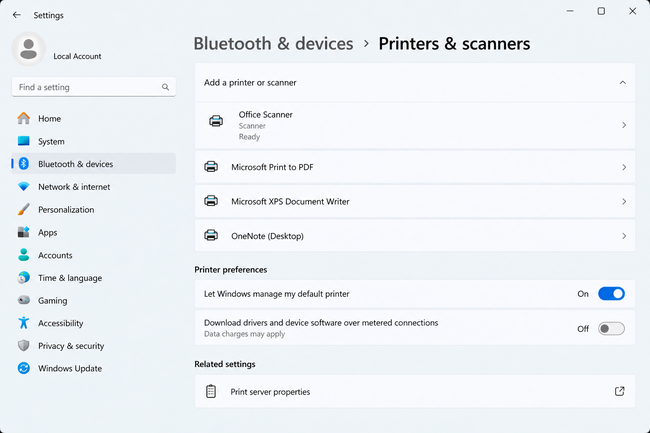This screenshot has width=650, height=433.
Task: Click the Related settings heading
Action: tap(225, 364)
